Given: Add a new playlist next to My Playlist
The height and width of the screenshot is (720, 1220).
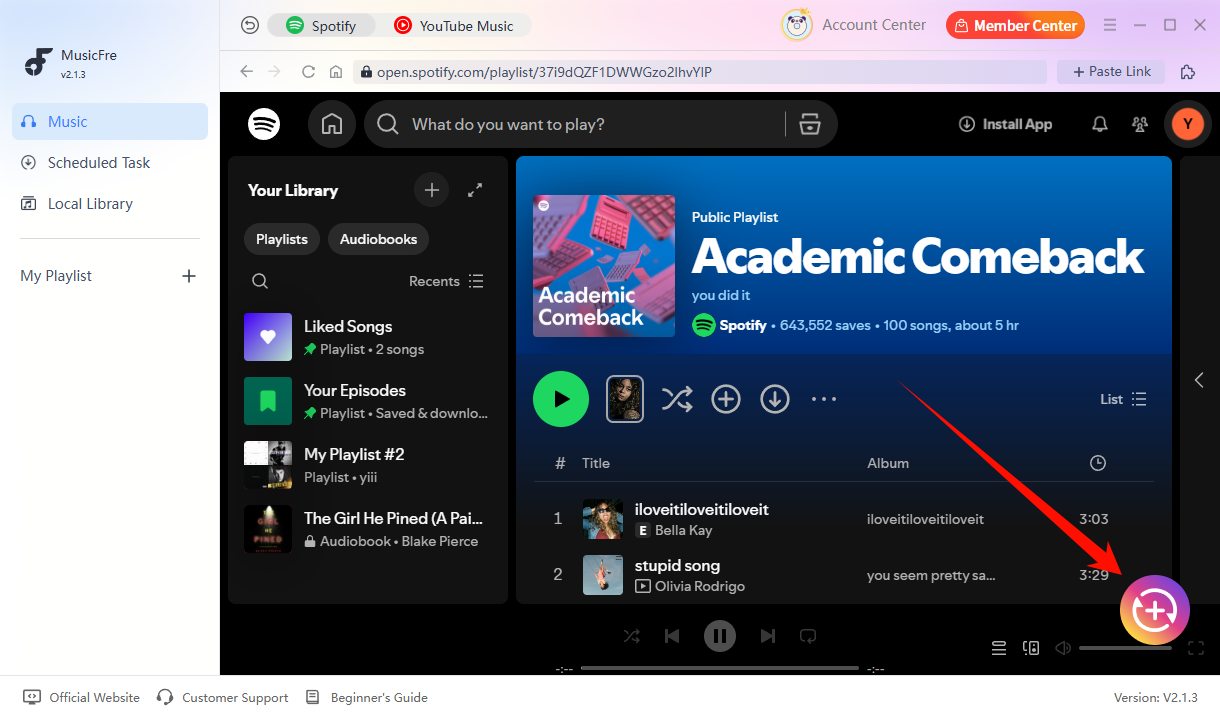Looking at the screenshot, I should tap(189, 276).
